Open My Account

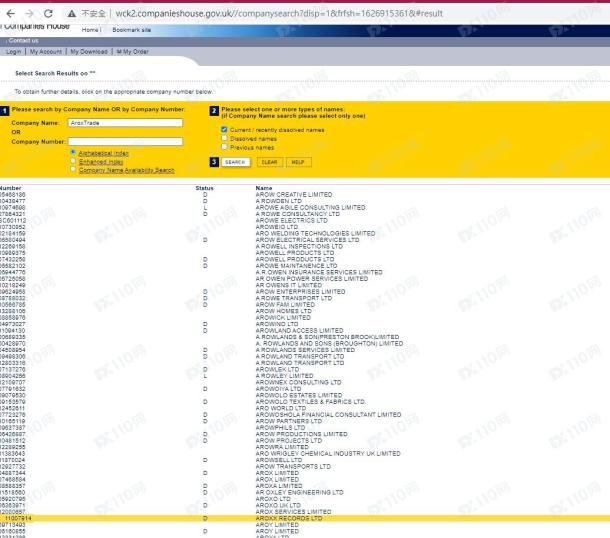point(46,51)
